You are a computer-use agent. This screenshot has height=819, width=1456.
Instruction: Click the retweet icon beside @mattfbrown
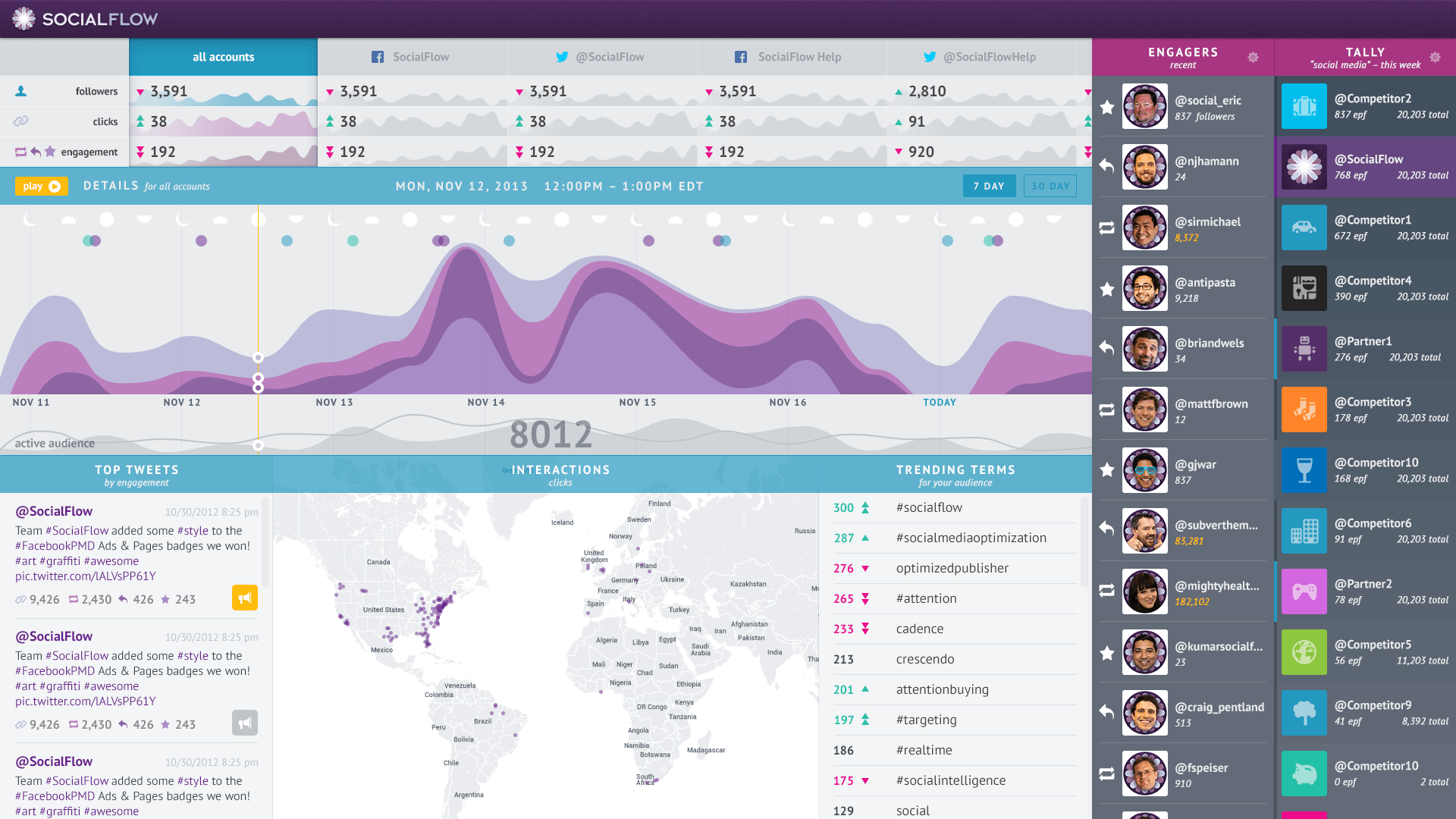click(1107, 409)
